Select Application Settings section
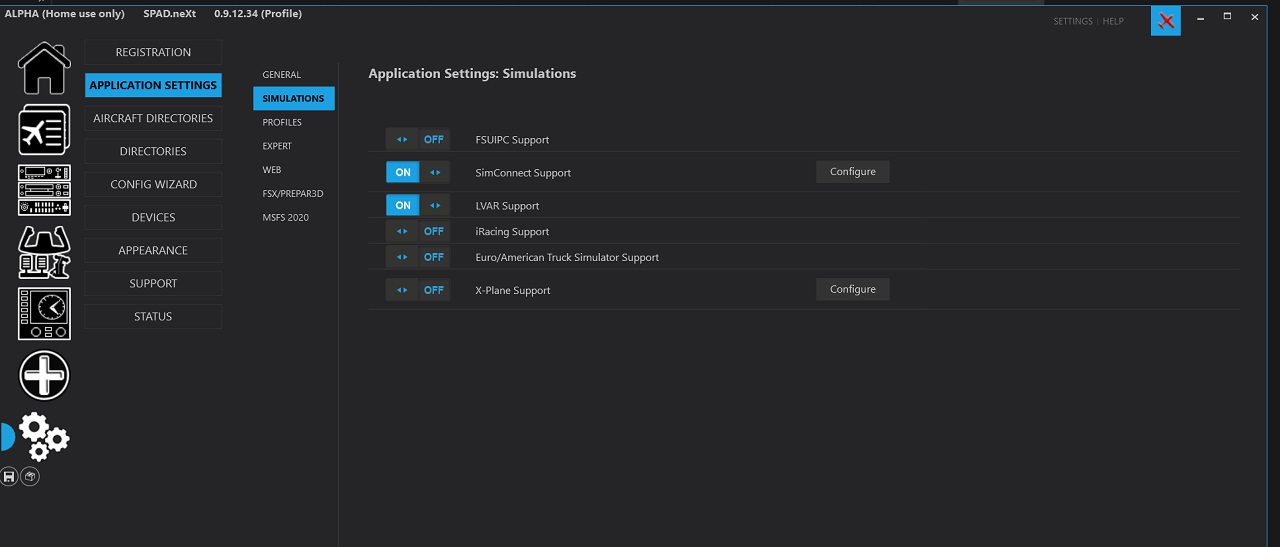This screenshot has width=1280, height=547. [153, 85]
